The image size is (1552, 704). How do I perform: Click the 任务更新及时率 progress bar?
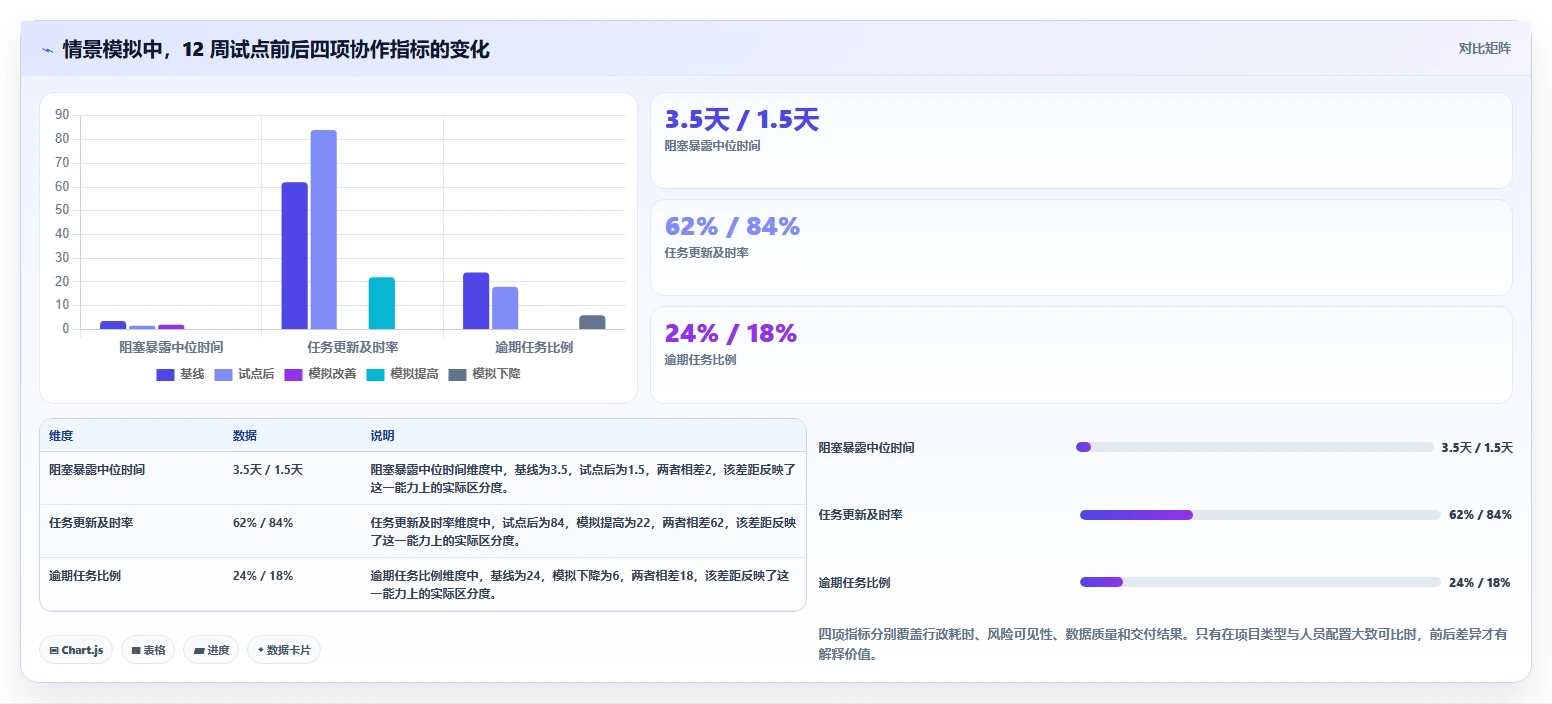click(1260, 515)
